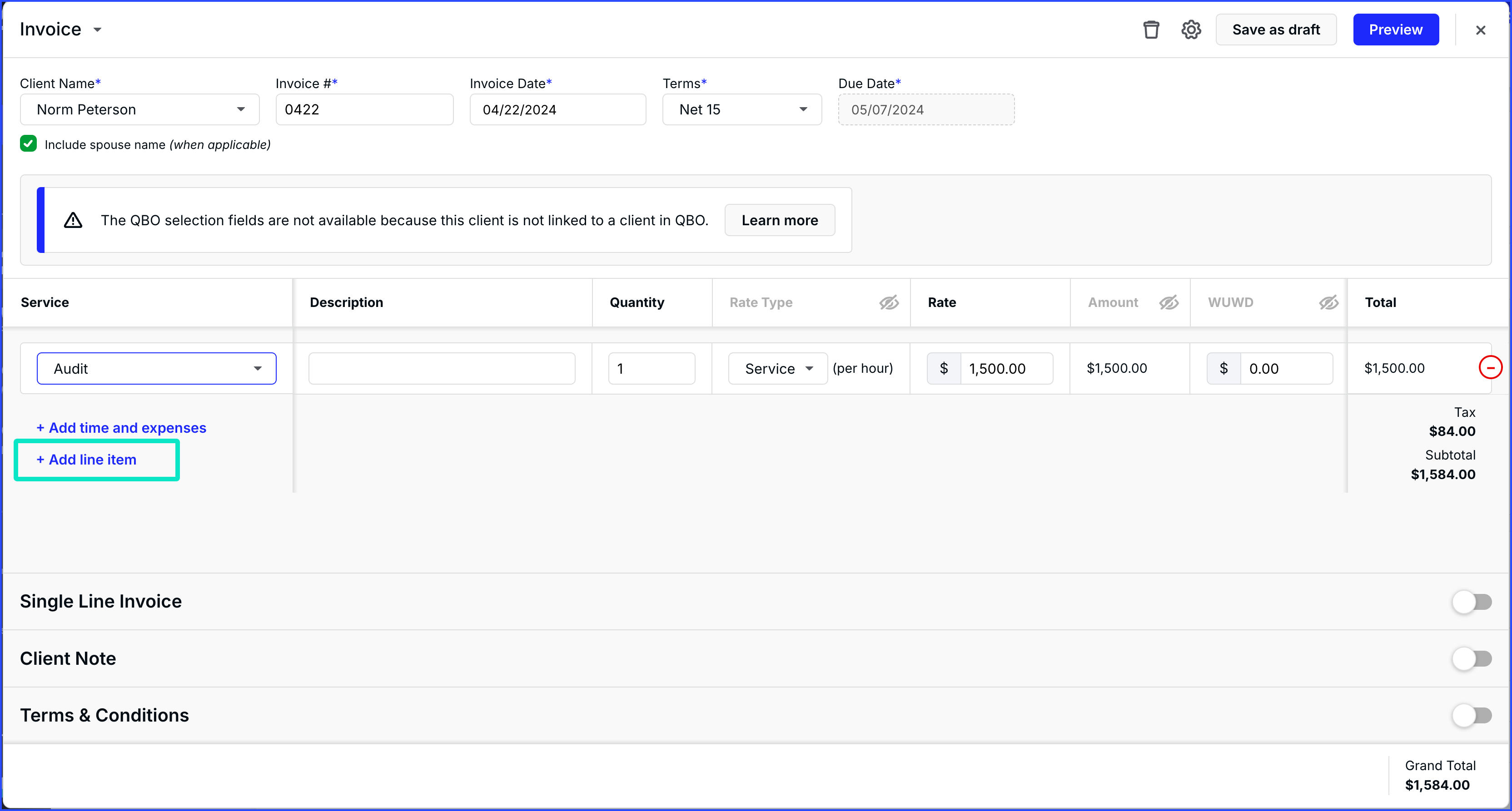Enable the Single Line Invoice toggle
The width and height of the screenshot is (1512, 811).
click(1472, 602)
